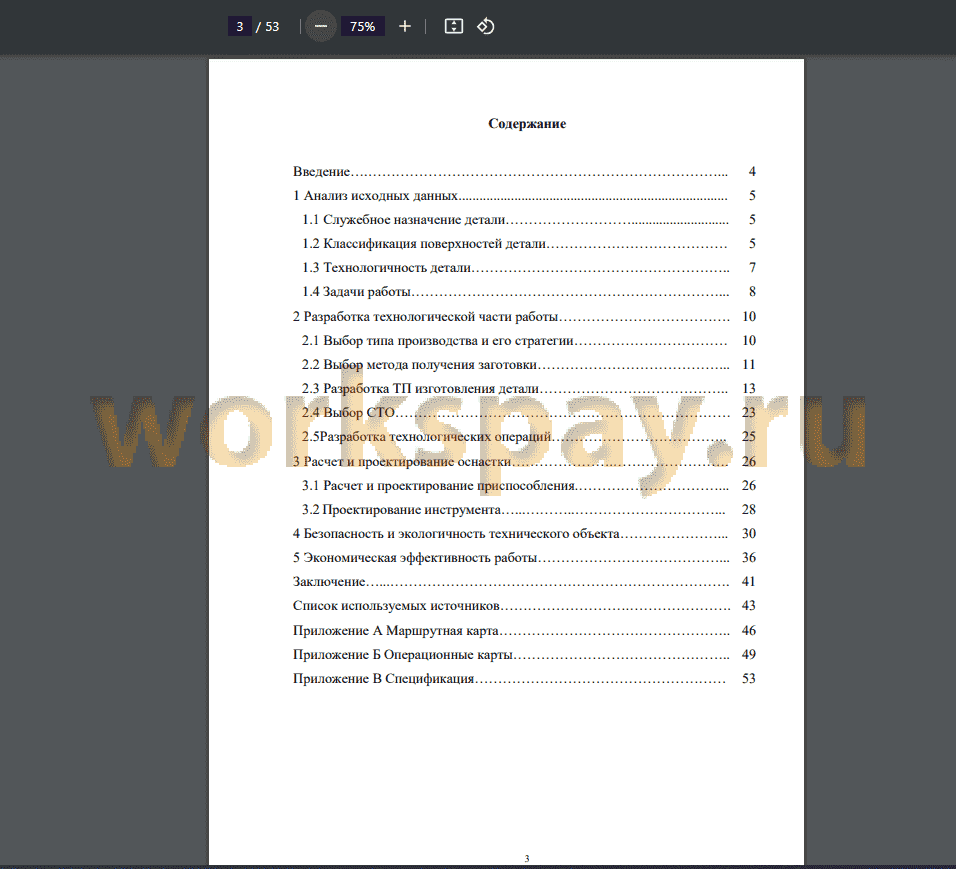Click '3.2 Проектирование инструмента' entry
The height and width of the screenshot is (869, 956).
pos(529,510)
